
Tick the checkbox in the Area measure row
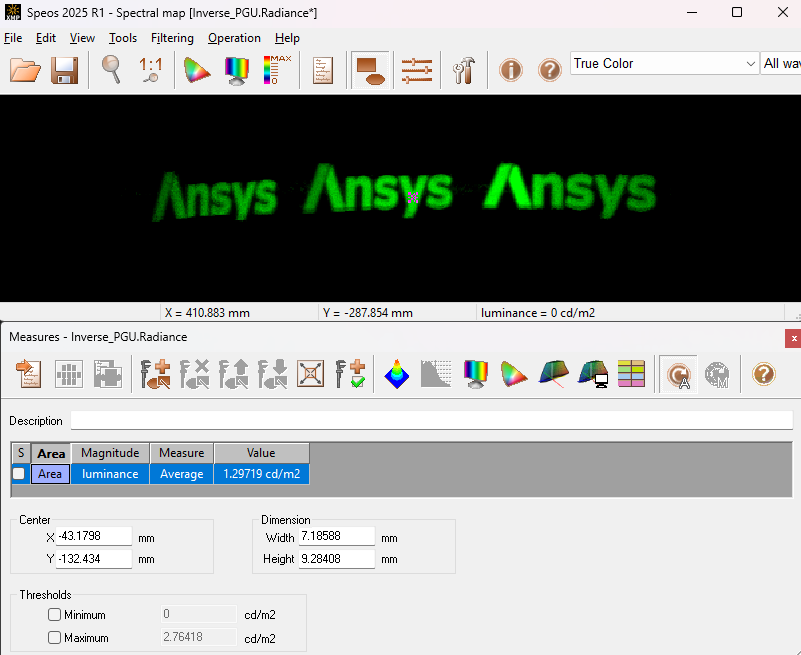pyautogui.click(x=19, y=474)
